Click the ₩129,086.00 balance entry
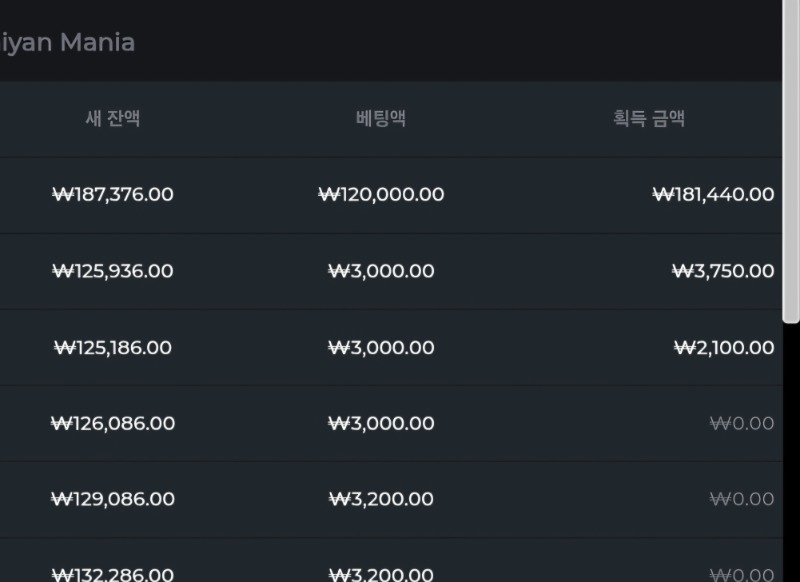This screenshot has width=800, height=582. point(113,499)
